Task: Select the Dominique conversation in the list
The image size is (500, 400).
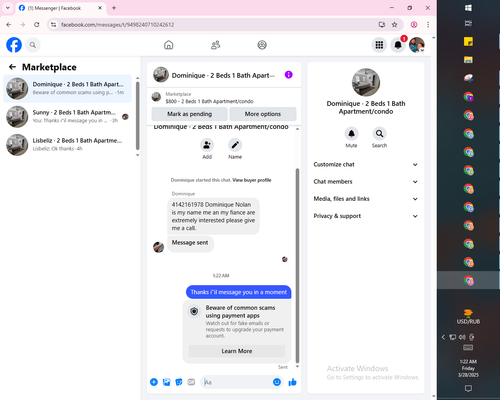Action: coord(67,89)
